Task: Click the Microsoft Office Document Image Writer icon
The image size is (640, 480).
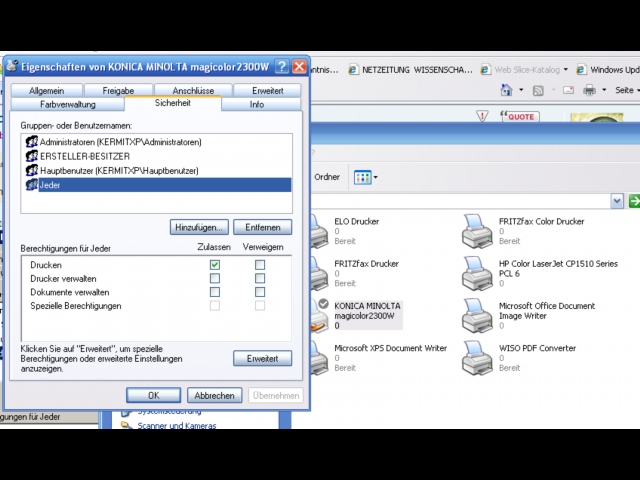Action: coord(477,316)
